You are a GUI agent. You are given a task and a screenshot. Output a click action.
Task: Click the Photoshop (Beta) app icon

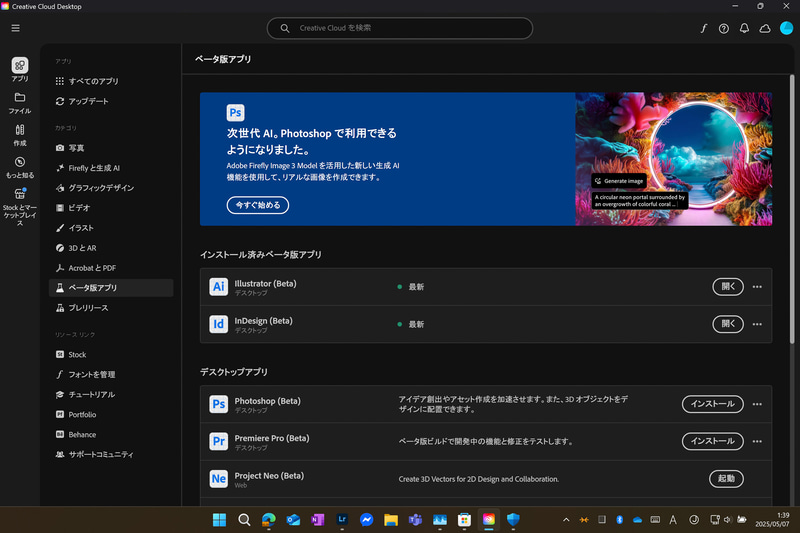pyautogui.click(x=218, y=404)
